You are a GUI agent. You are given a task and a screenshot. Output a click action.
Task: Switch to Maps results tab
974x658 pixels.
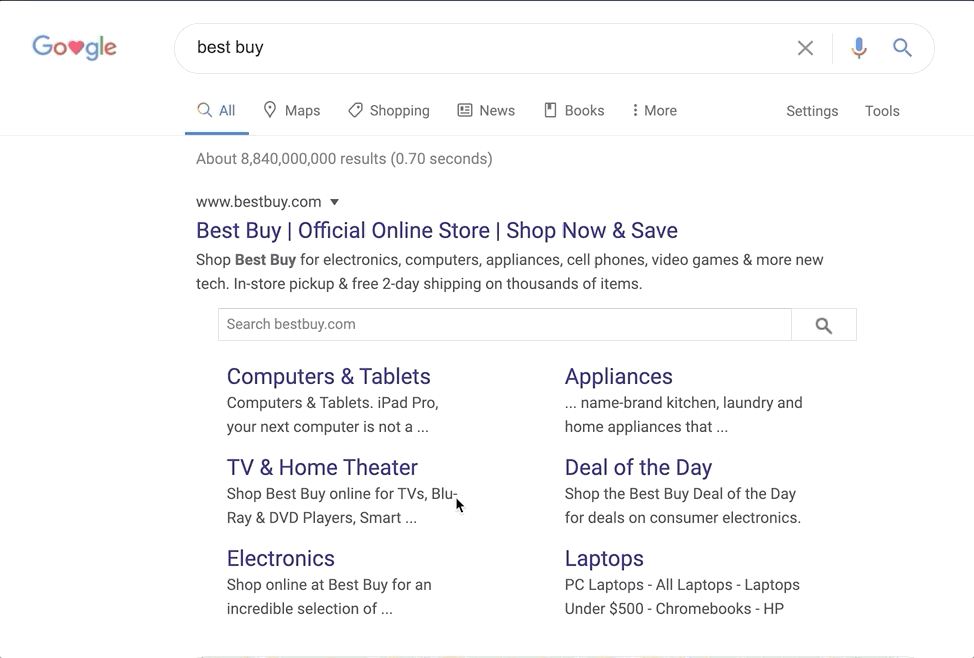point(291,111)
